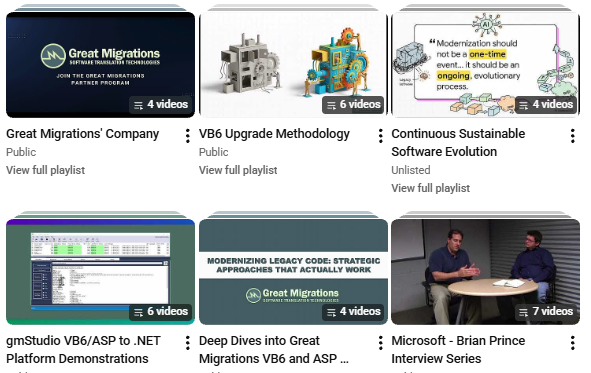Click the Public label under VB6 Upgrade Methodology
Viewport: 591px width, 373px height.
(214, 152)
